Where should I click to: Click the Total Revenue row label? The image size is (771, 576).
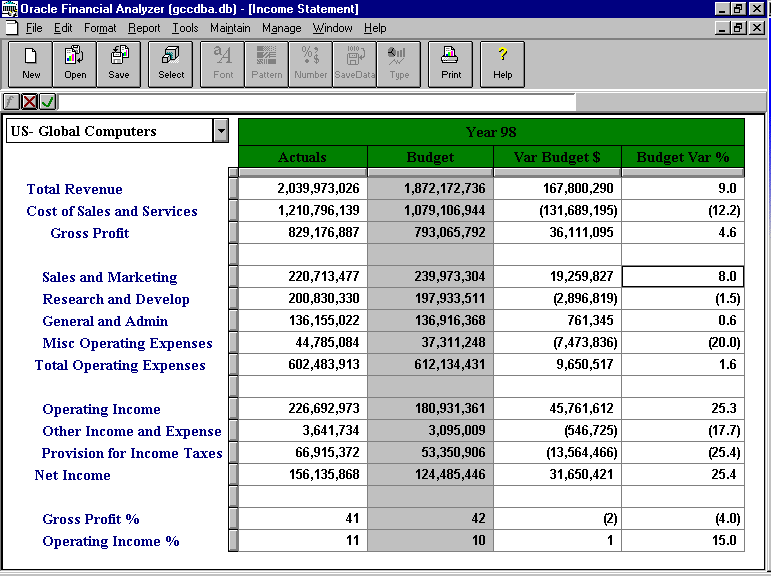[75, 189]
